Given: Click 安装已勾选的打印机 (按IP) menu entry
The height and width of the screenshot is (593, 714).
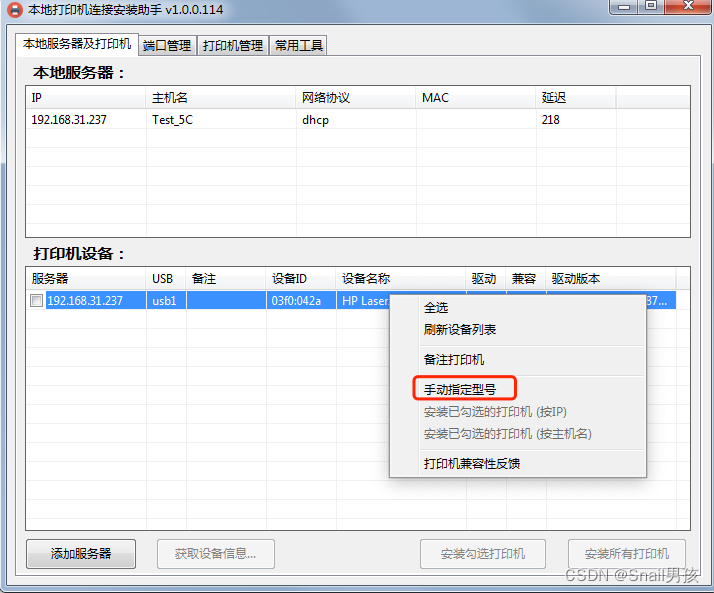Looking at the screenshot, I should click(x=518, y=412).
